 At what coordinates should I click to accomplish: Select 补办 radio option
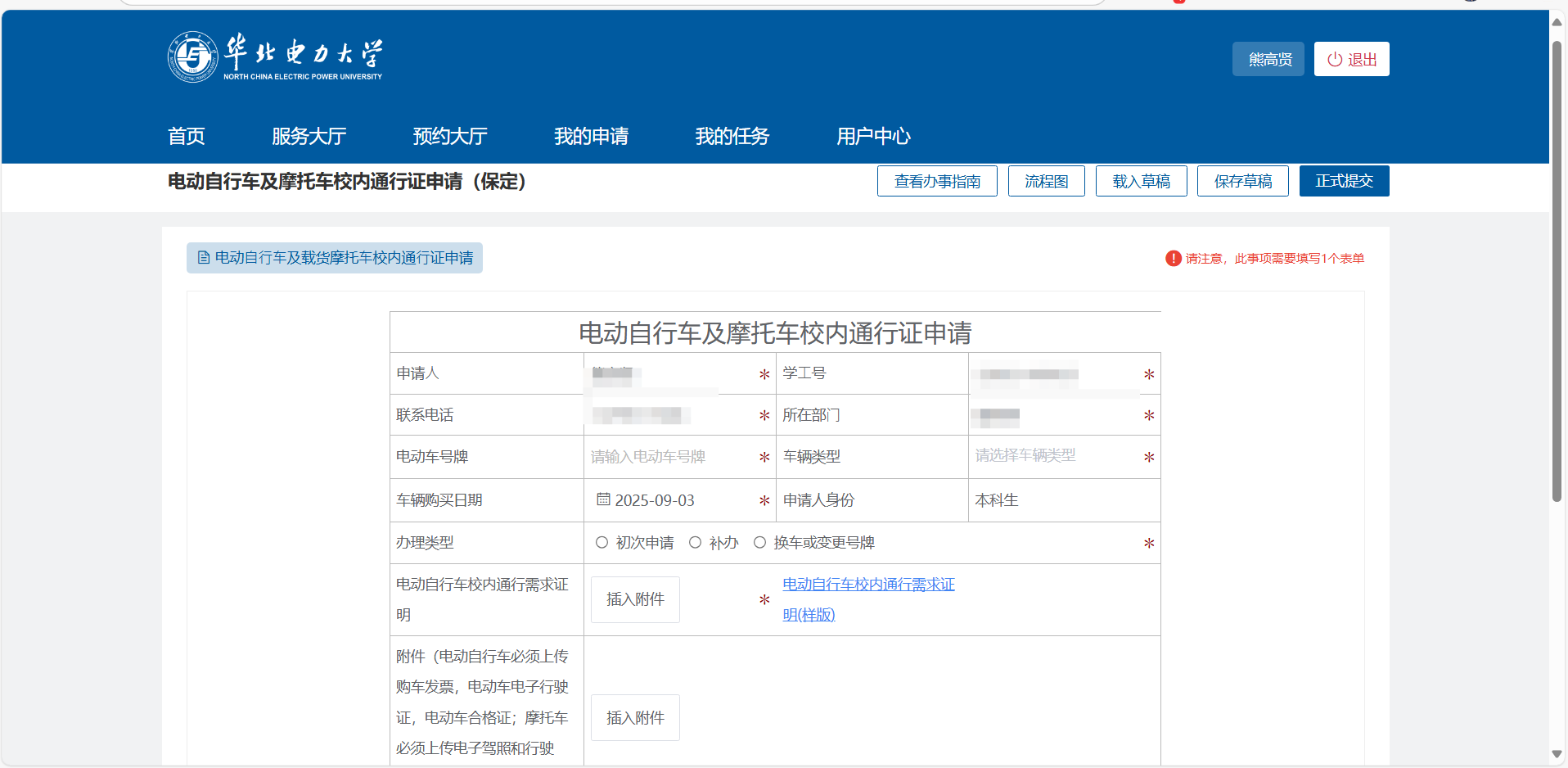(x=696, y=543)
